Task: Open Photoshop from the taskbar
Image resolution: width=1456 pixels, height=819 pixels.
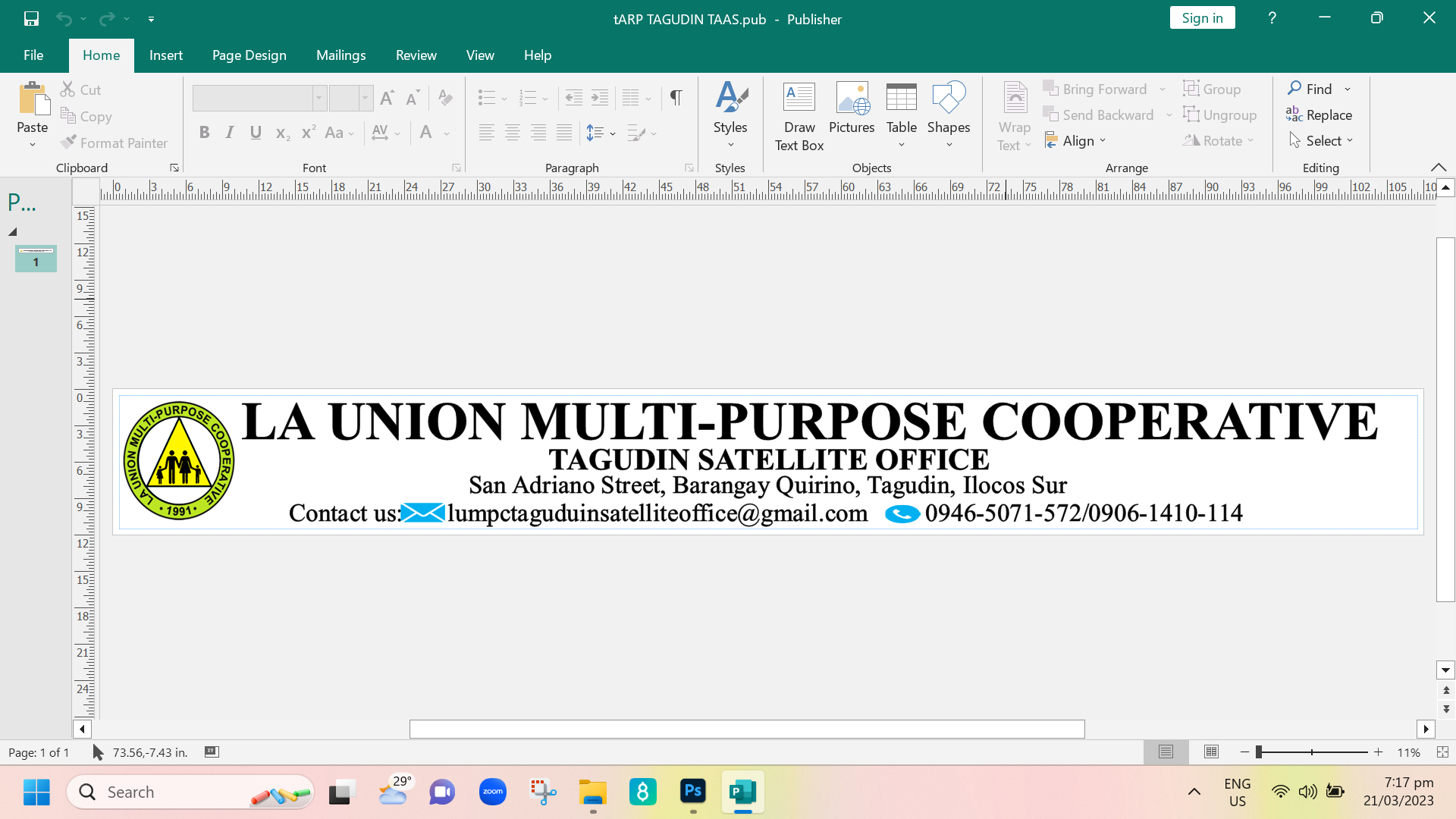Action: coord(692,792)
